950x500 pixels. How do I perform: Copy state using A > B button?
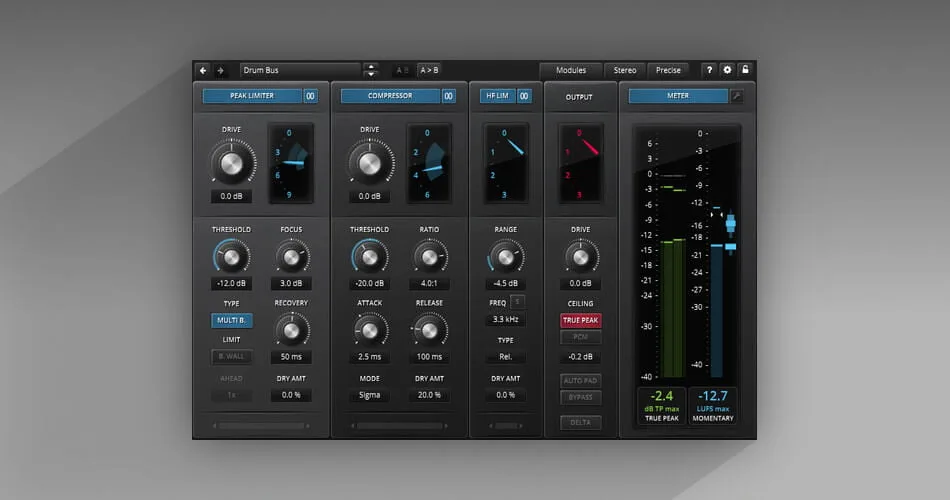click(430, 70)
